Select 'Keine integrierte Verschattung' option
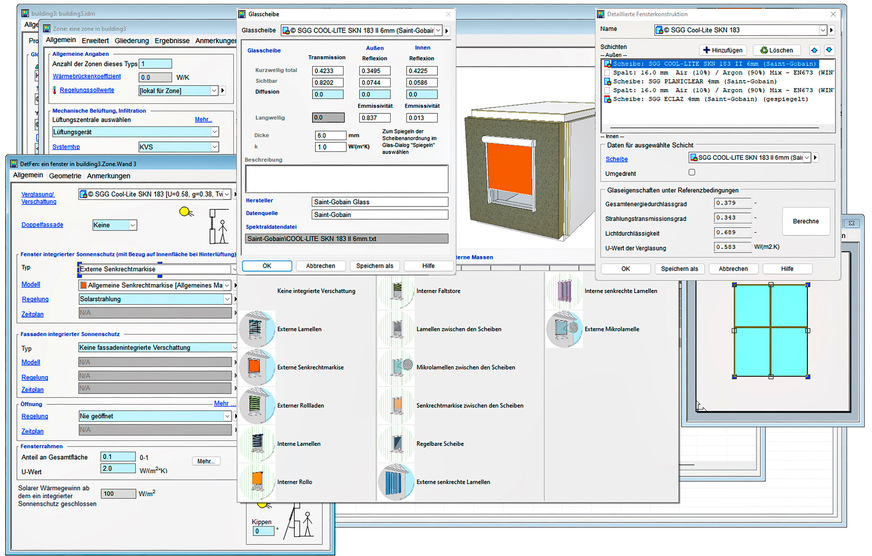Screen dimensions: 872x556 (x=316, y=291)
